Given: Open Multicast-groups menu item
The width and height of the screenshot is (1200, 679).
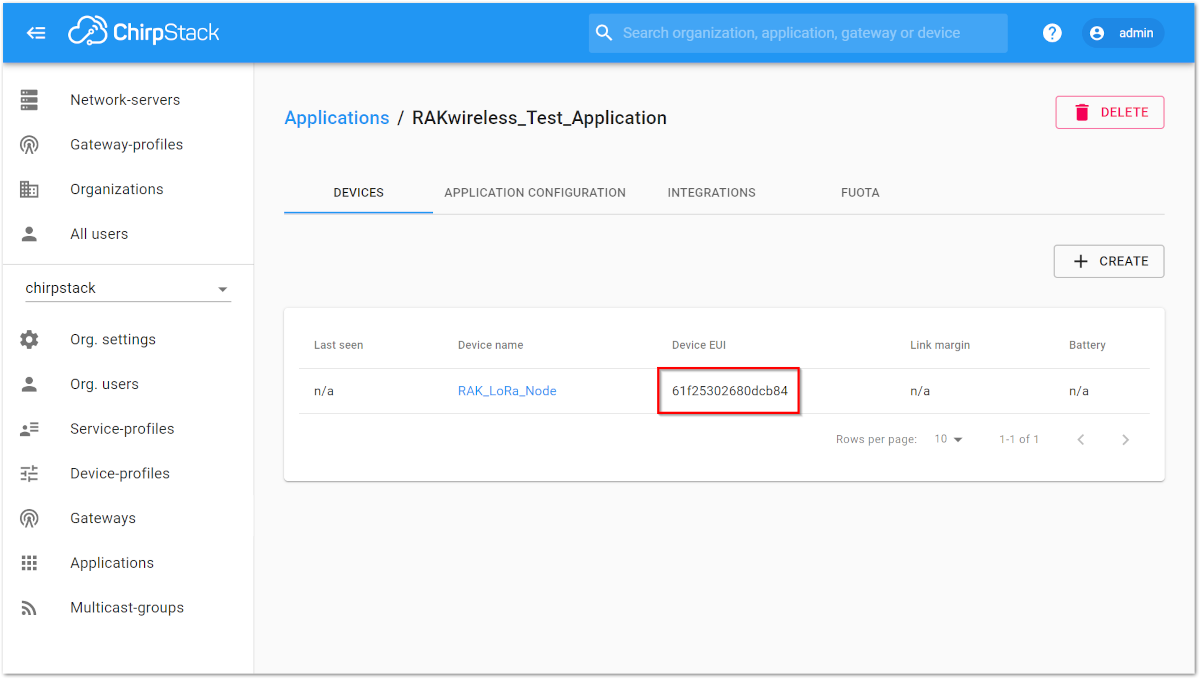Looking at the screenshot, I should [x=128, y=608].
